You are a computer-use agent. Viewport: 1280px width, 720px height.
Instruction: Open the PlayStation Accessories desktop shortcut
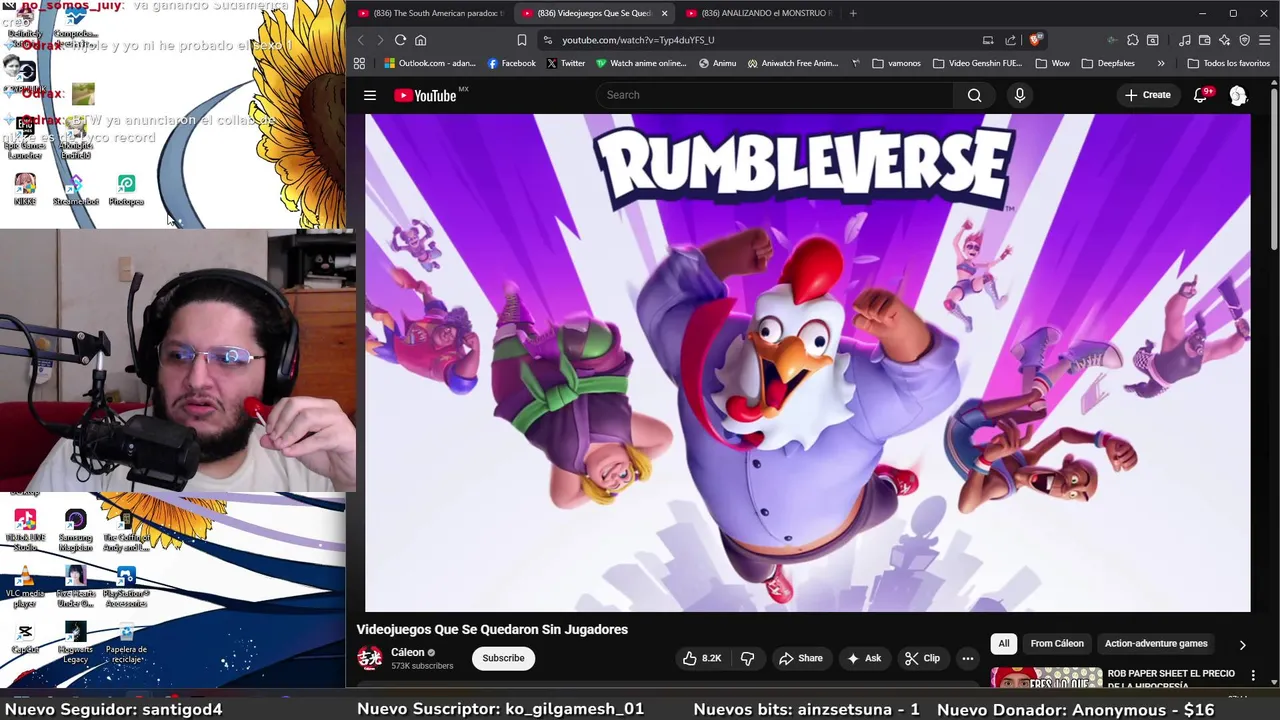pyautogui.click(x=126, y=587)
